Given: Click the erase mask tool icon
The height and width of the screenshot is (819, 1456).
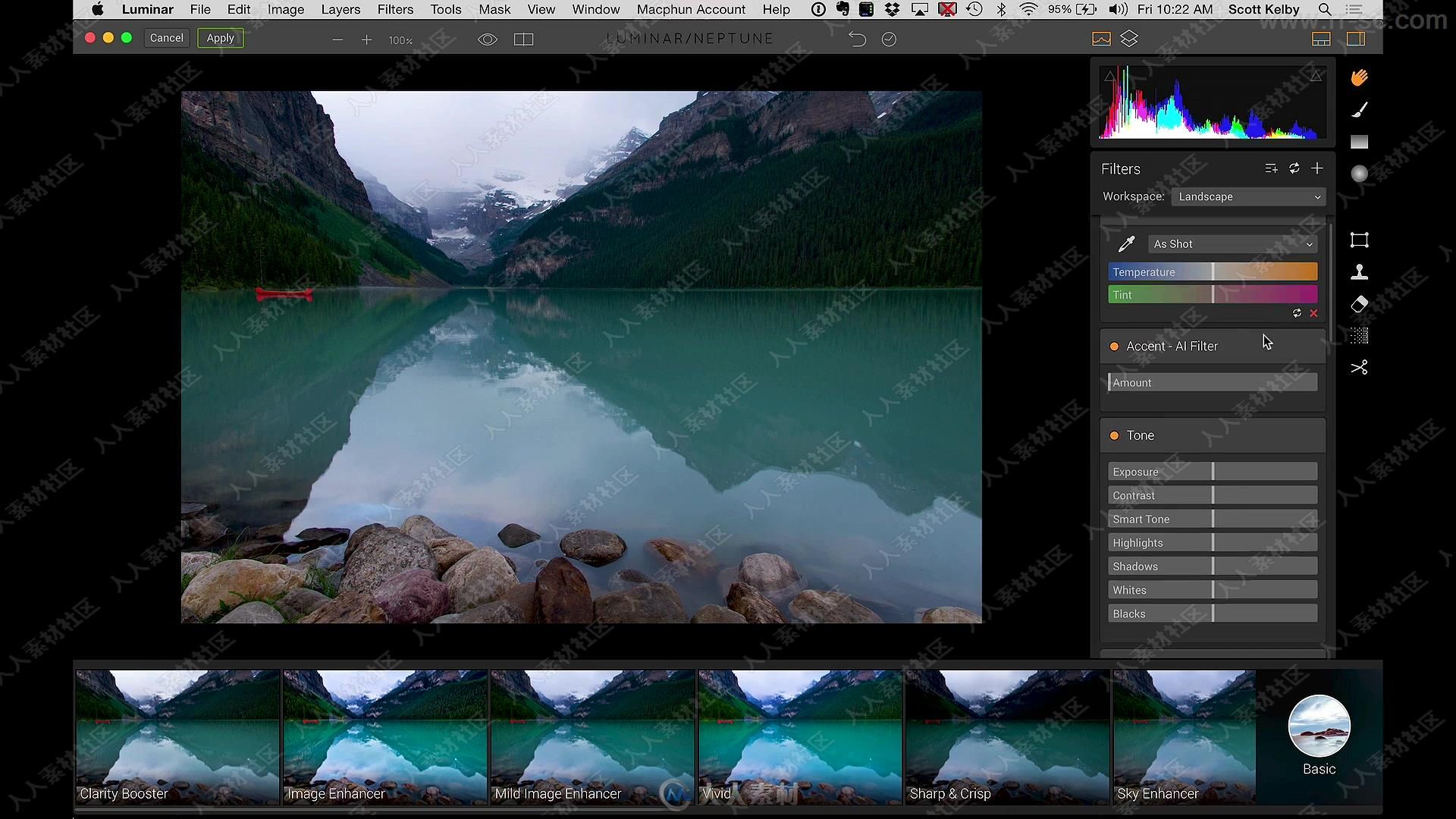Looking at the screenshot, I should (x=1359, y=304).
